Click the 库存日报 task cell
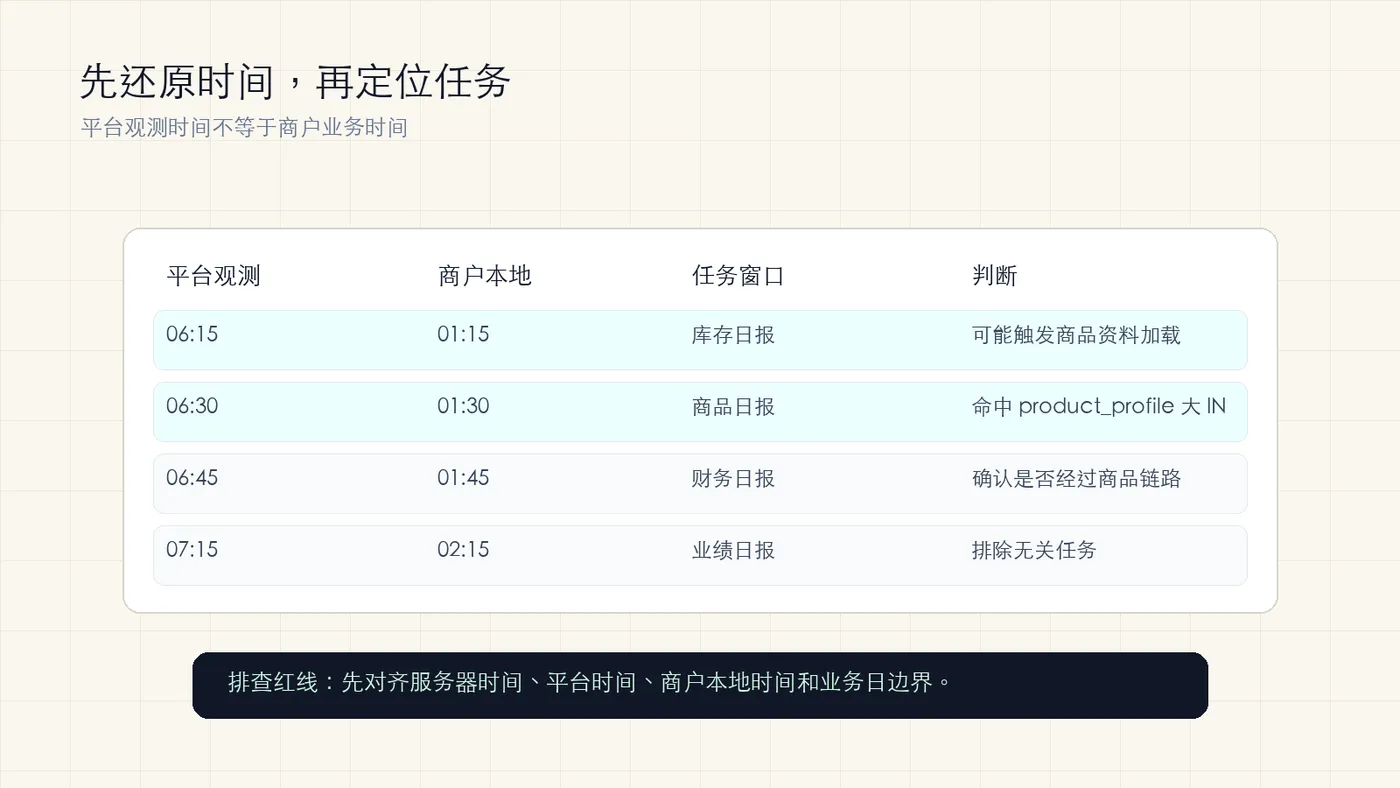 coord(733,335)
